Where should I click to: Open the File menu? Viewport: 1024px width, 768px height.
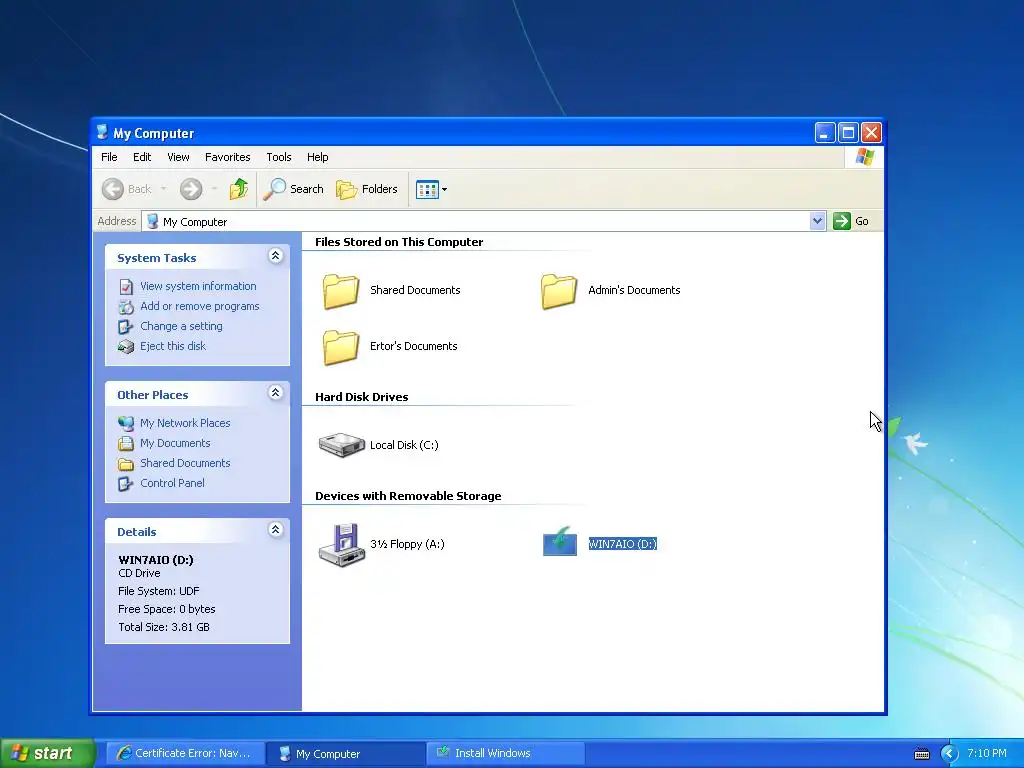[109, 157]
